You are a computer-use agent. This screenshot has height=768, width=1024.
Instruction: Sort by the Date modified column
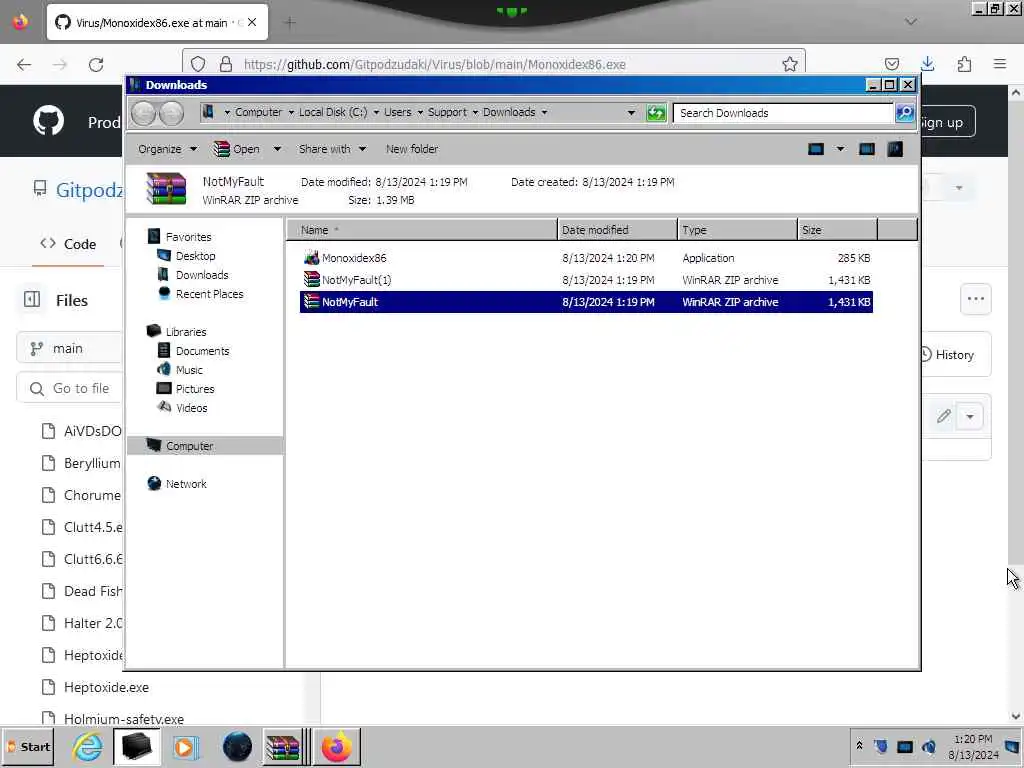tap(618, 230)
